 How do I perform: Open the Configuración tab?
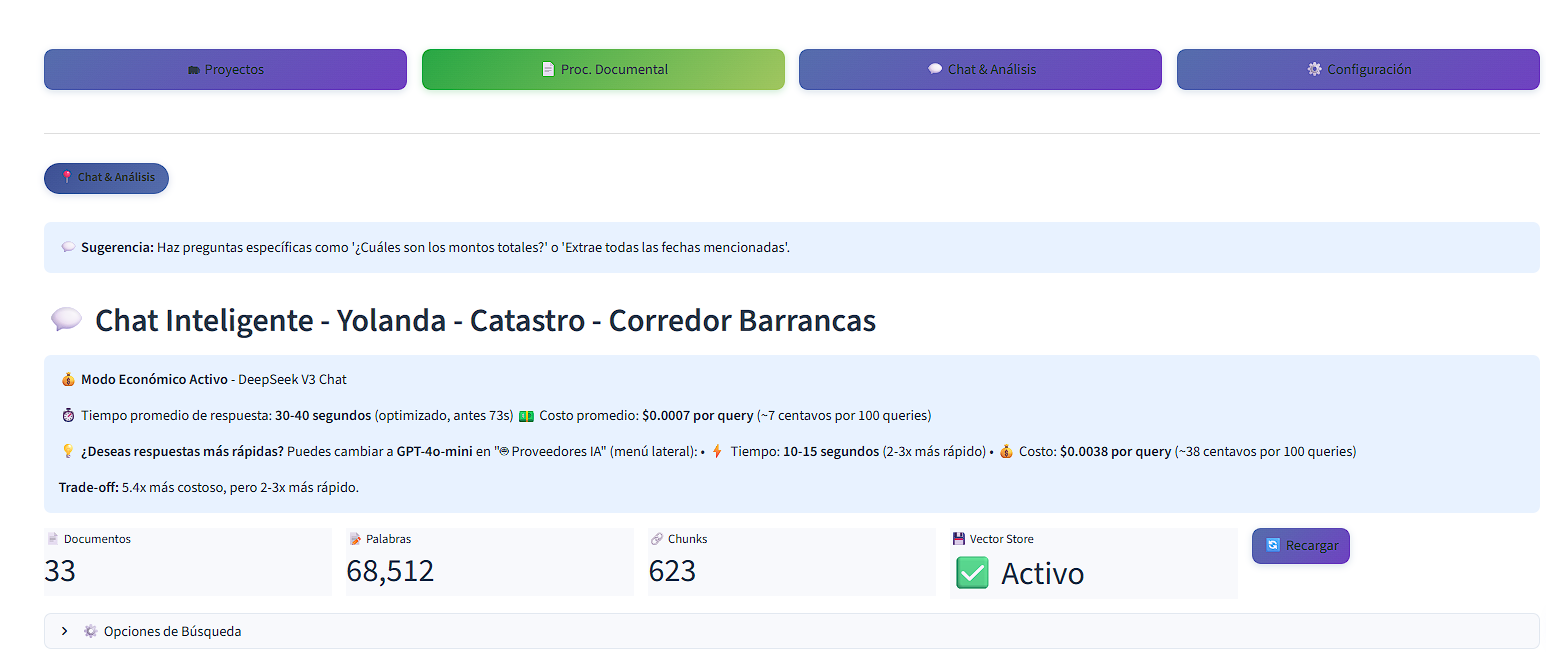(1358, 69)
